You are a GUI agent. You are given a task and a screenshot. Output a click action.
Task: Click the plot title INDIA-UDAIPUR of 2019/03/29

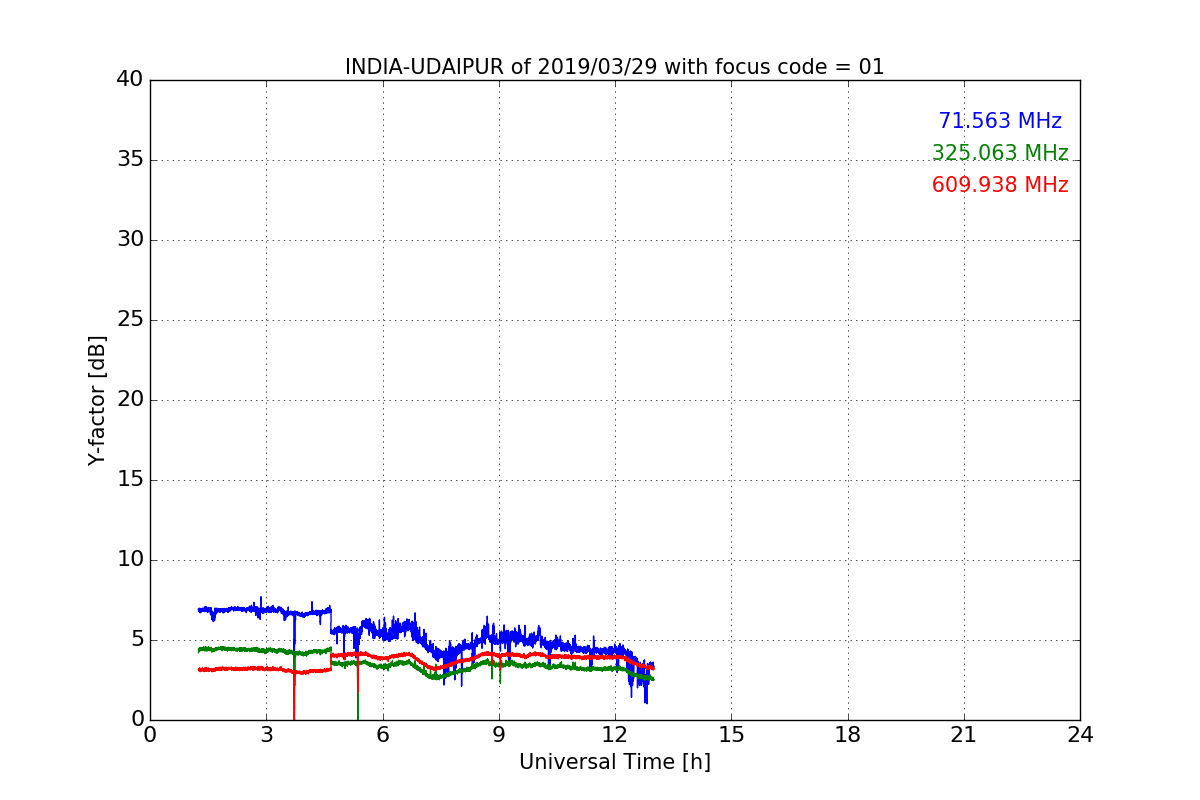[x=614, y=67]
